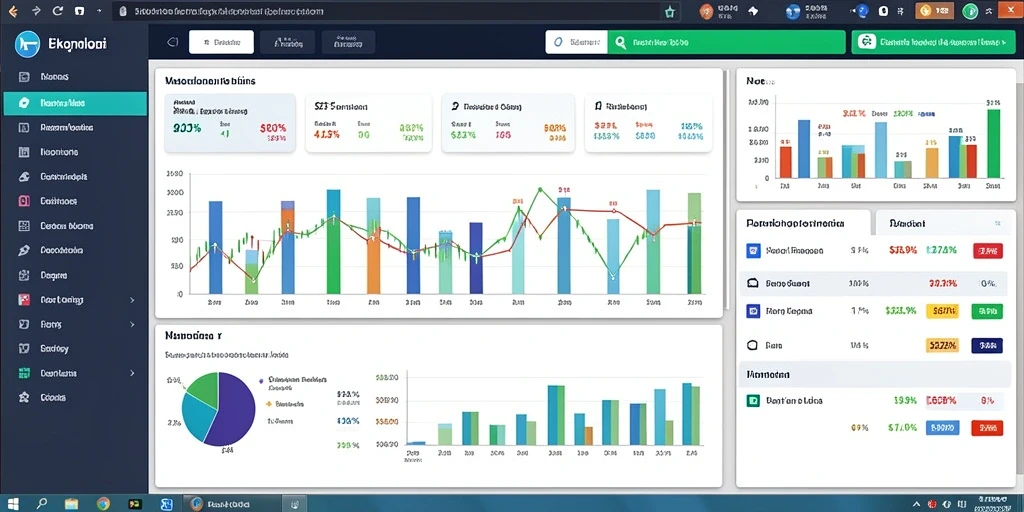
Task: Tick the empty square box in fourth list row
Action: point(752,345)
